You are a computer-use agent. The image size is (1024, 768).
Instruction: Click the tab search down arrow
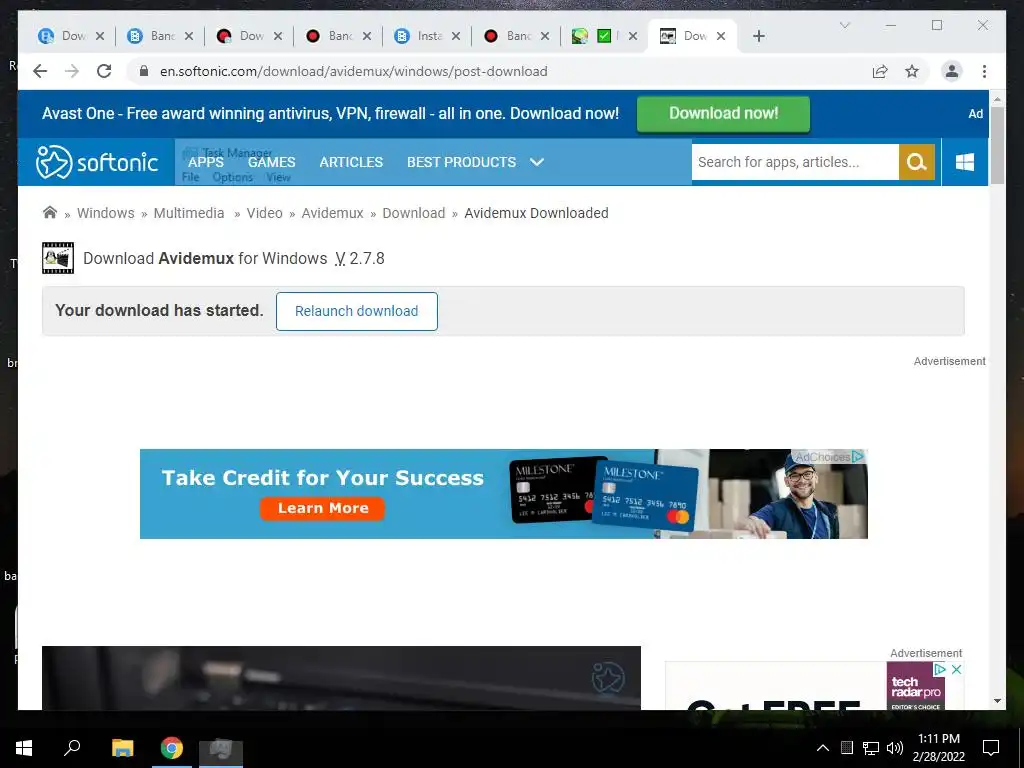[844, 25]
